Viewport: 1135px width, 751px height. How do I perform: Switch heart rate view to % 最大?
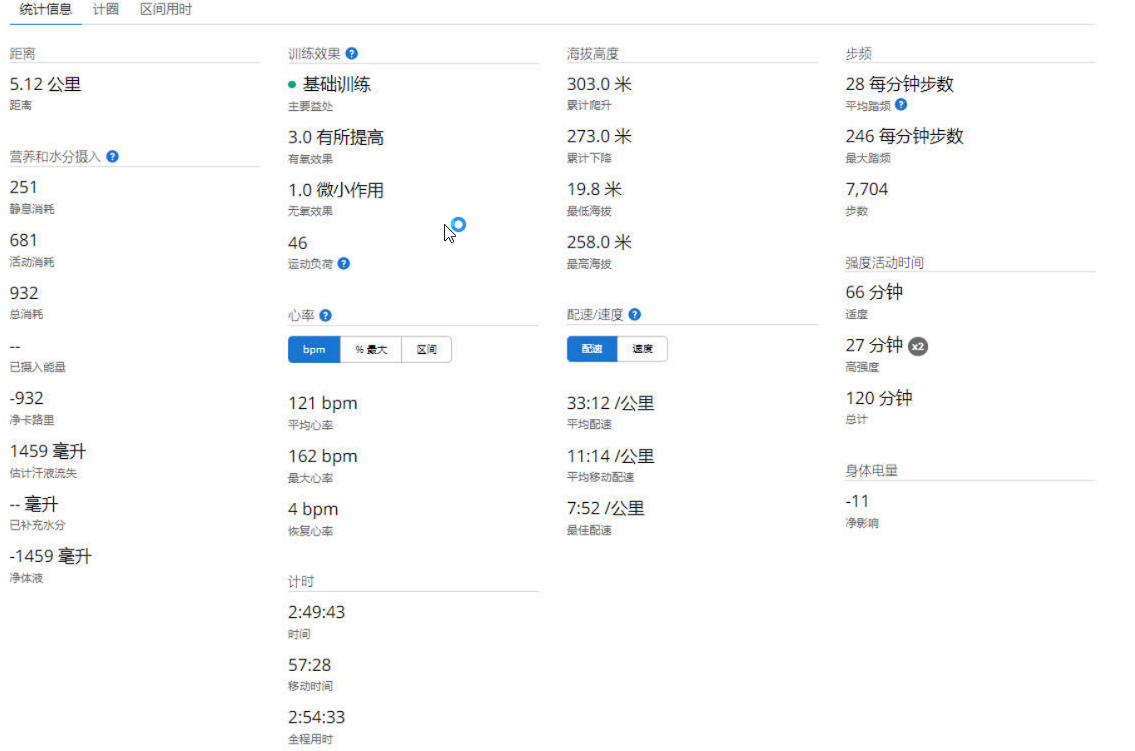(370, 350)
